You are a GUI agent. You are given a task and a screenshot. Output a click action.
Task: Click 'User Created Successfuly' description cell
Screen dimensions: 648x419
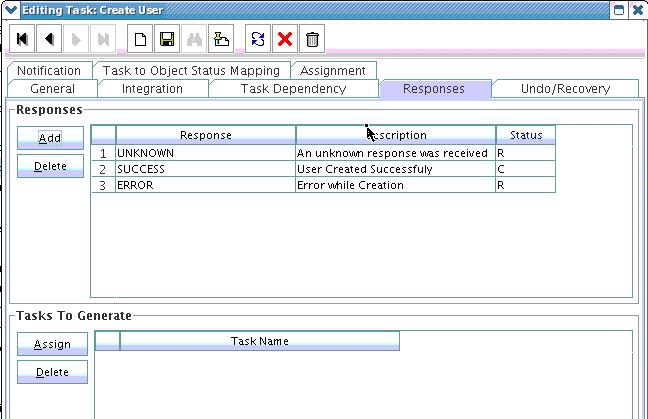click(x=395, y=169)
